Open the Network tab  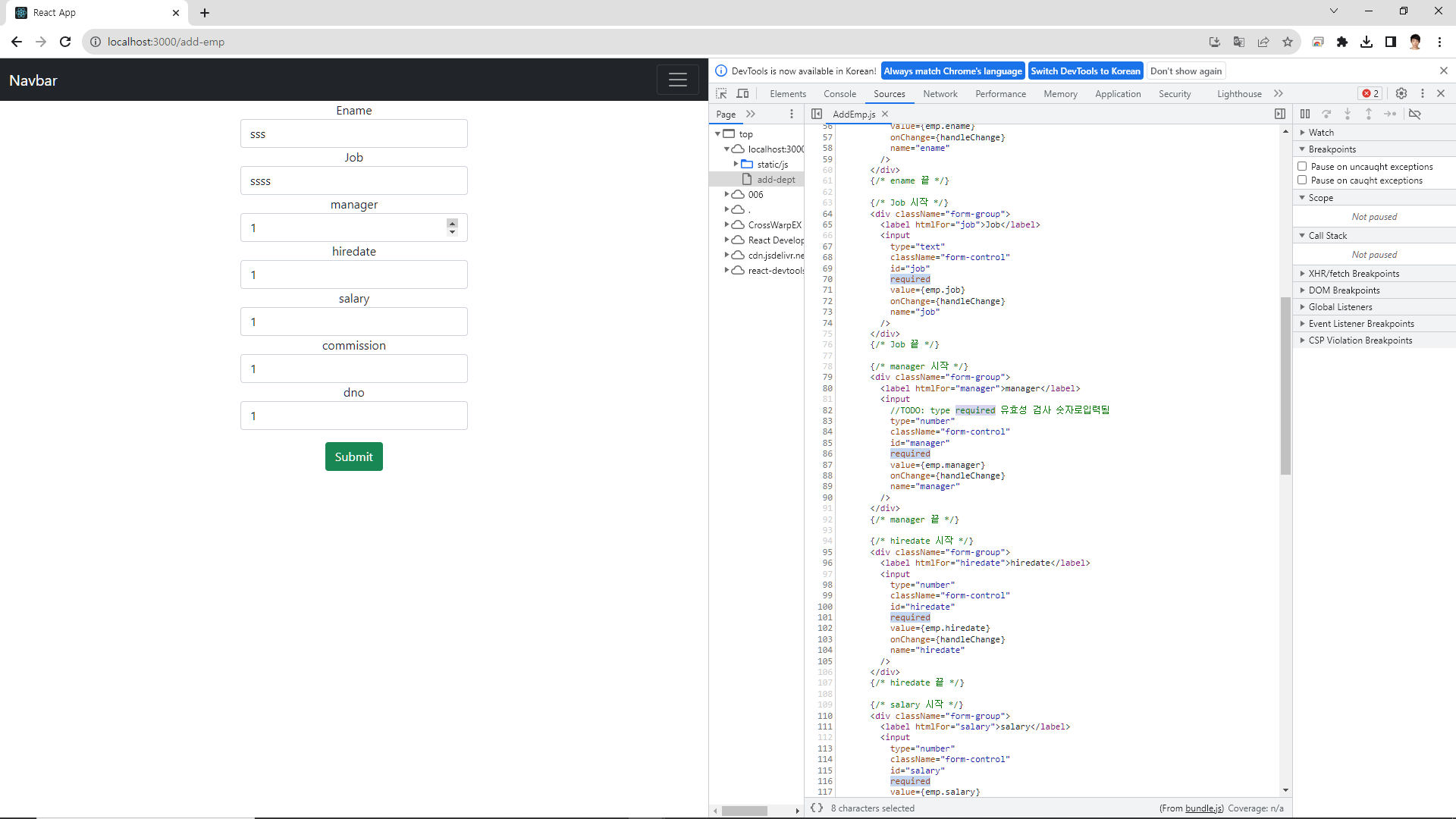click(x=940, y=93)
